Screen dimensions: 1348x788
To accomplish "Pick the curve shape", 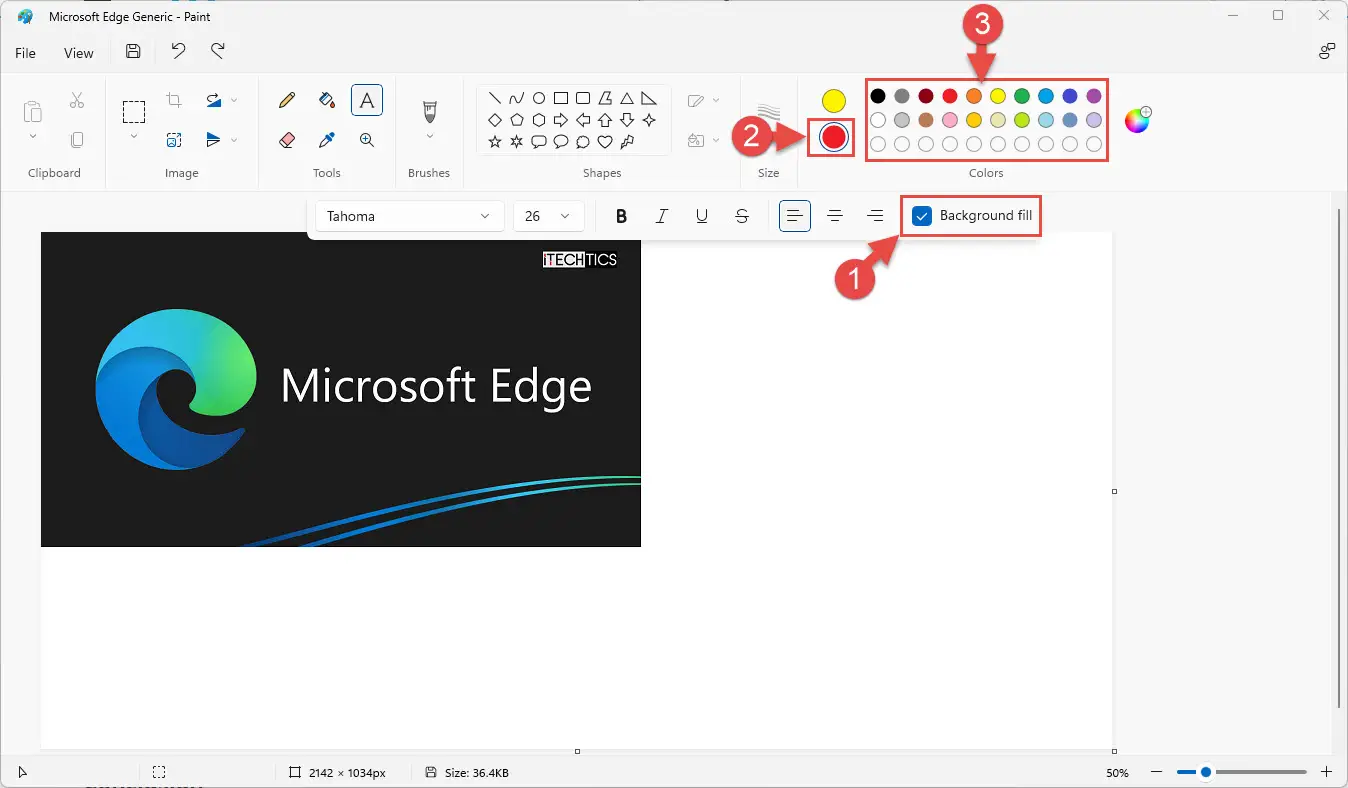I will tap(517, 98).
